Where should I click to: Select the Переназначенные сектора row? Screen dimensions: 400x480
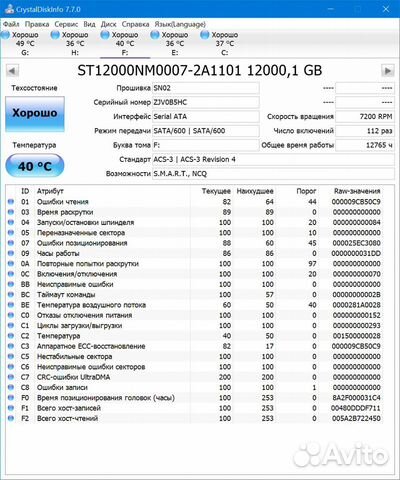click(x=195, y=233)
